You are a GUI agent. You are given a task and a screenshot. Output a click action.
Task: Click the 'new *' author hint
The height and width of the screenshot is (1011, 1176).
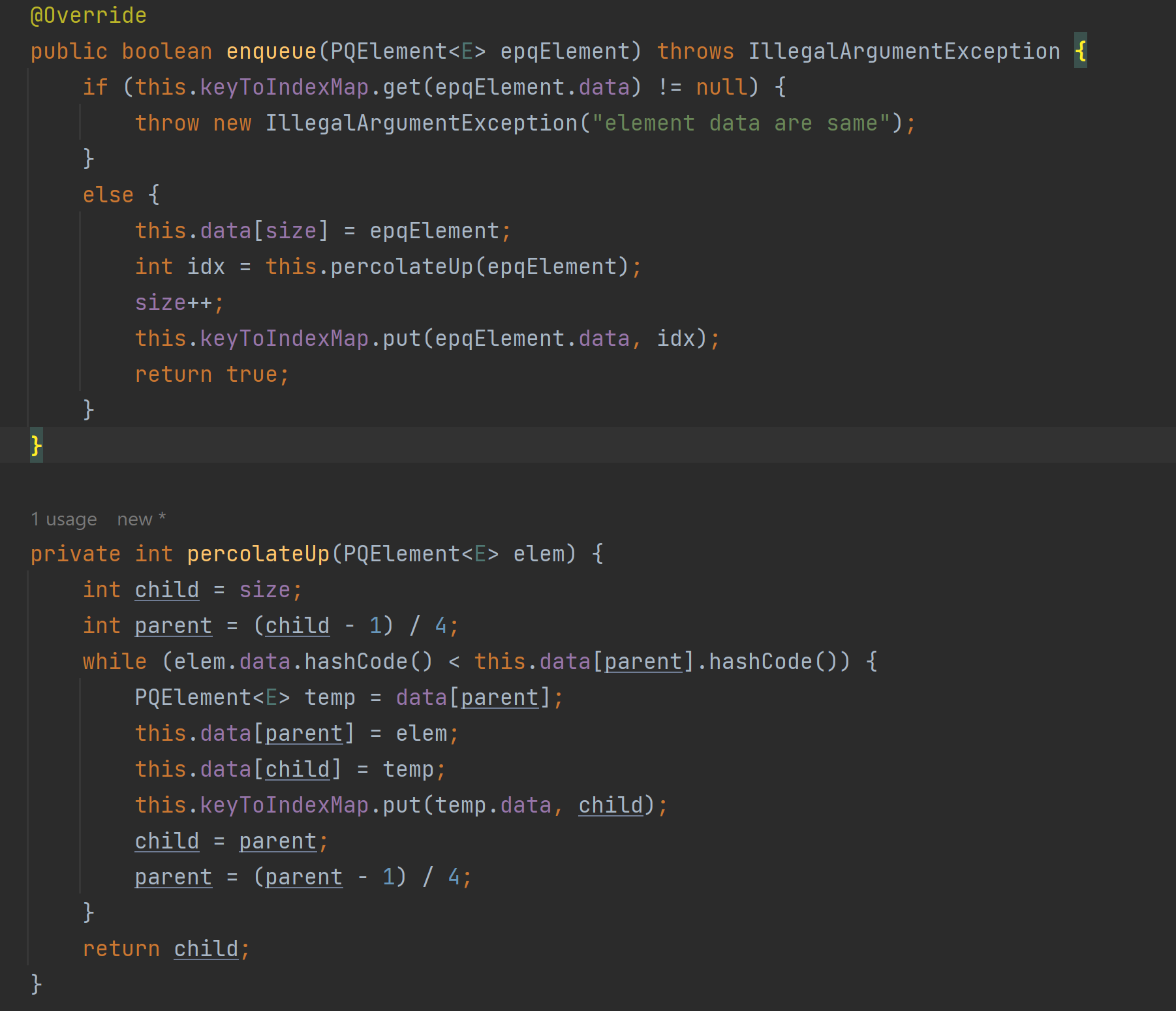(x=141, y=519)
